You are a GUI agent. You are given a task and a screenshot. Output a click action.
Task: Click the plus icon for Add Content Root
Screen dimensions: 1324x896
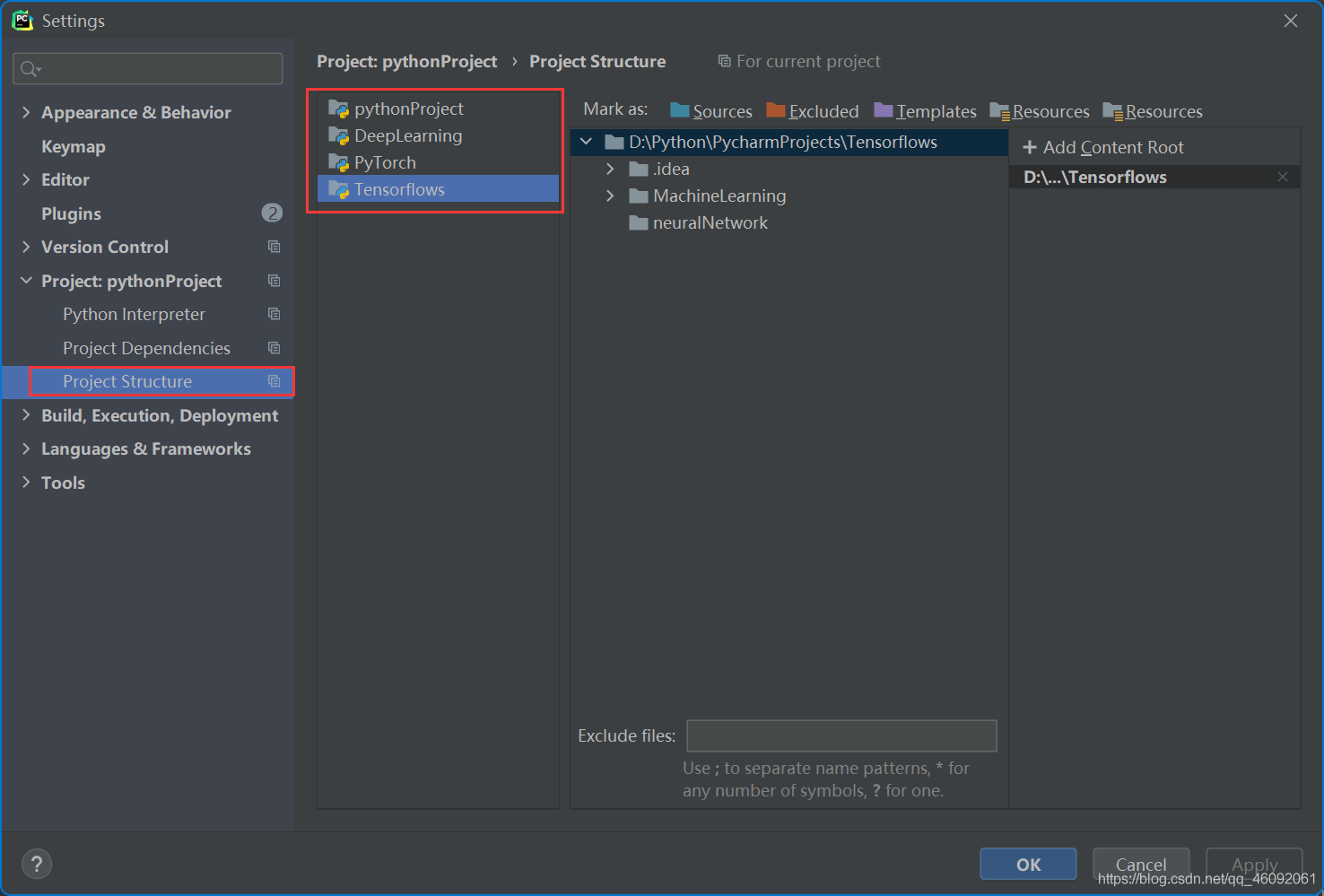click(1030, 147)
